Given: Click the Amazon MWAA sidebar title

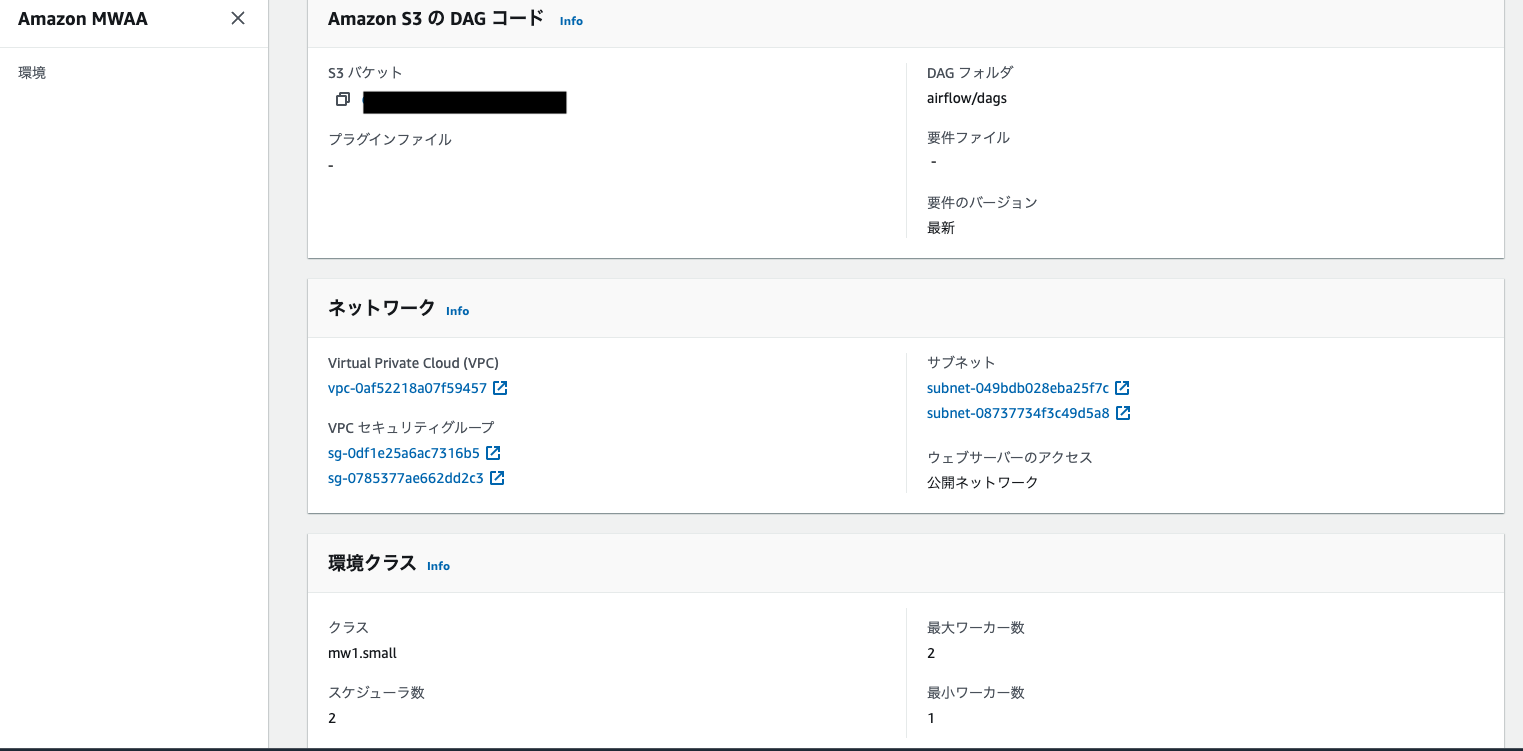Looking at the screenshot, I should click(x=83, y=18).
